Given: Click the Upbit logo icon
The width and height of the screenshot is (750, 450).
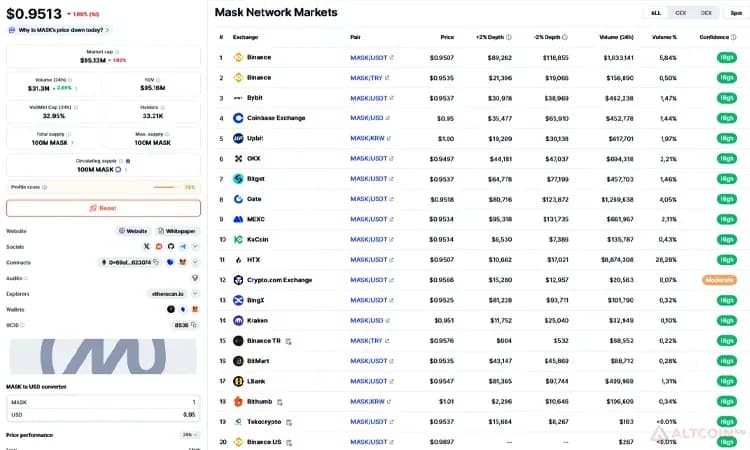Looking at the screenshot, I should (238, 138).
